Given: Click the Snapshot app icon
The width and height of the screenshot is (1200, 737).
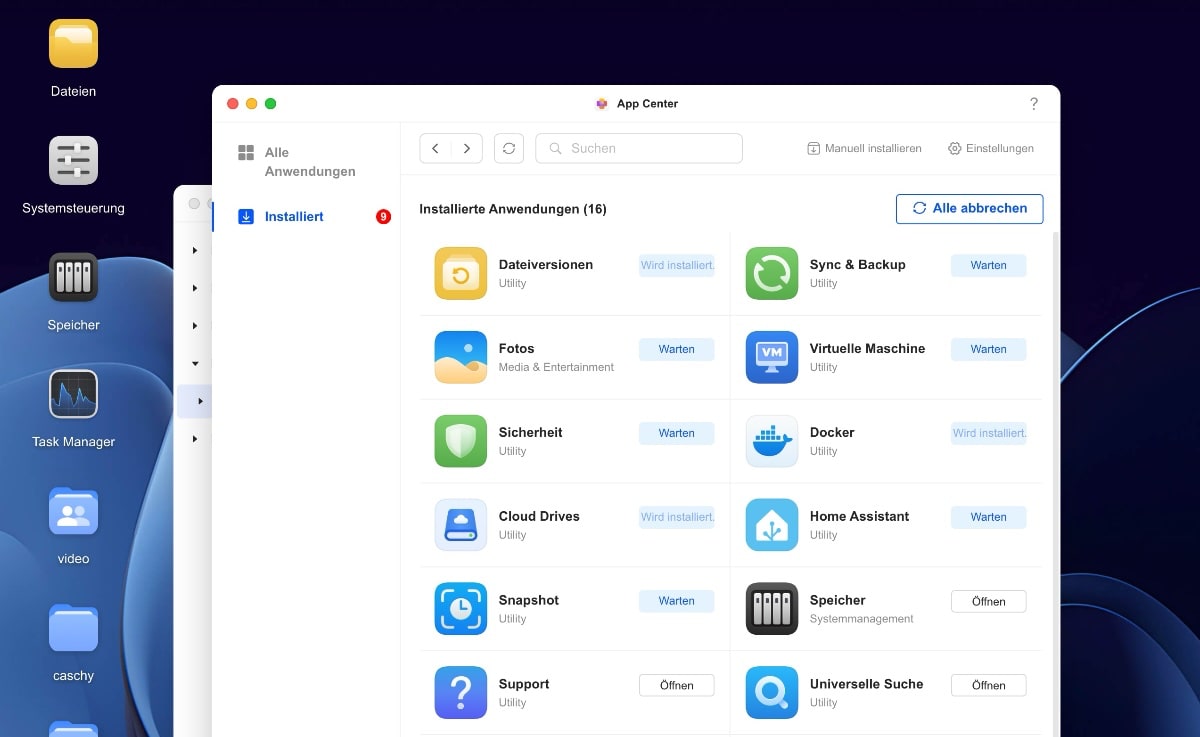Looking at the screenshot, I should [460, 609].
